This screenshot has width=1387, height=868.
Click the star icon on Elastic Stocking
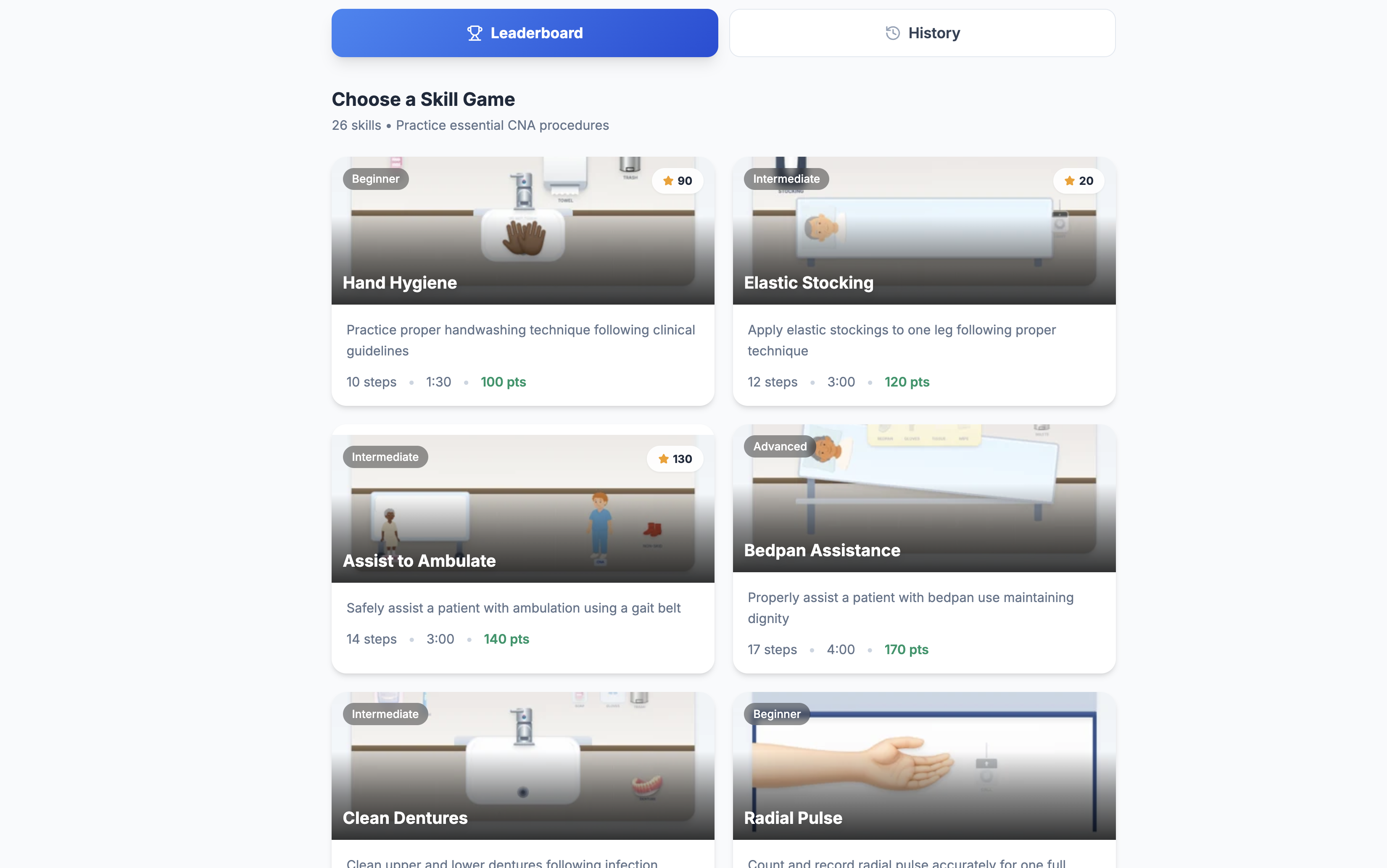click(1069, 181)
